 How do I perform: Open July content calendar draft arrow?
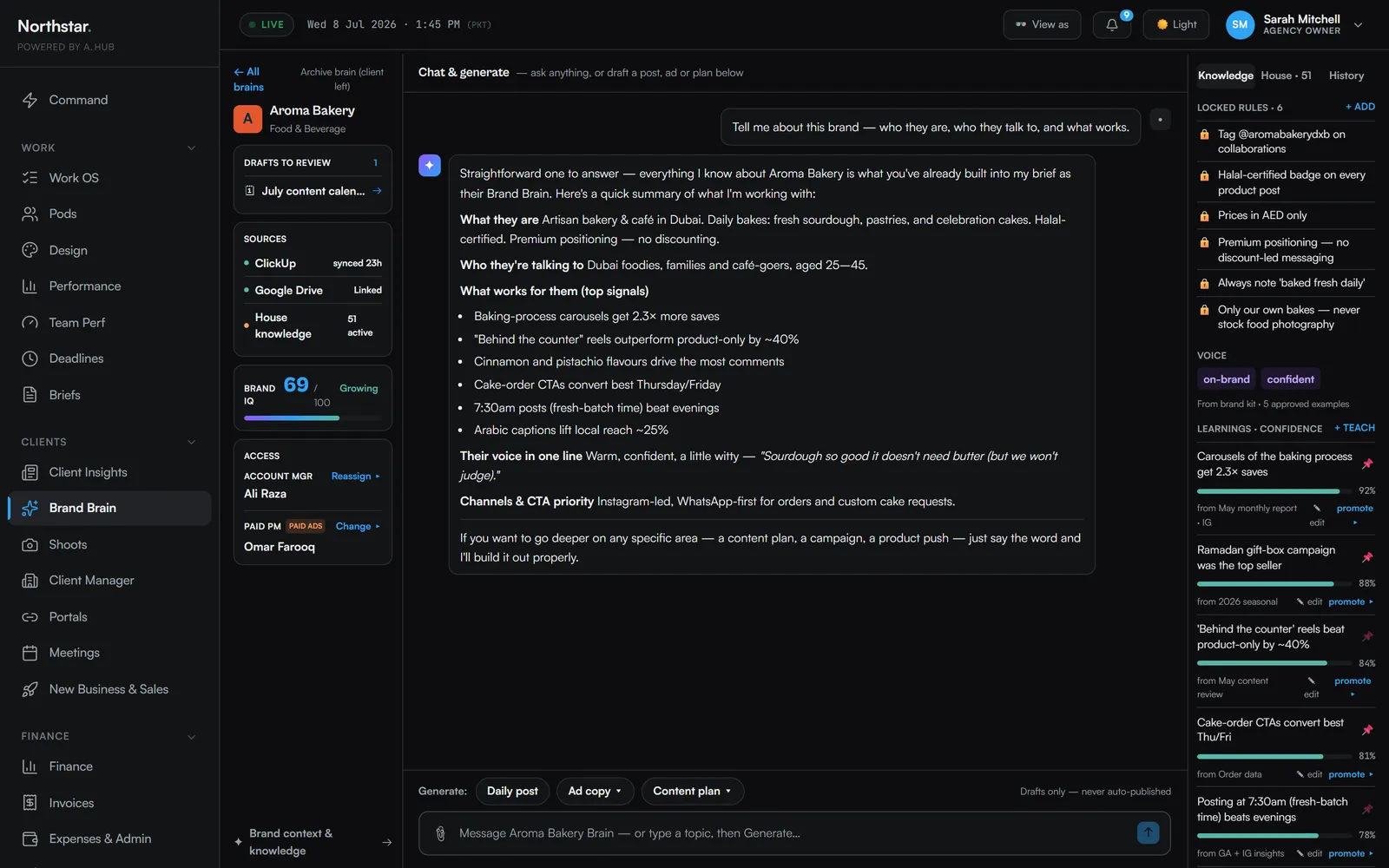tap(377, 191)
